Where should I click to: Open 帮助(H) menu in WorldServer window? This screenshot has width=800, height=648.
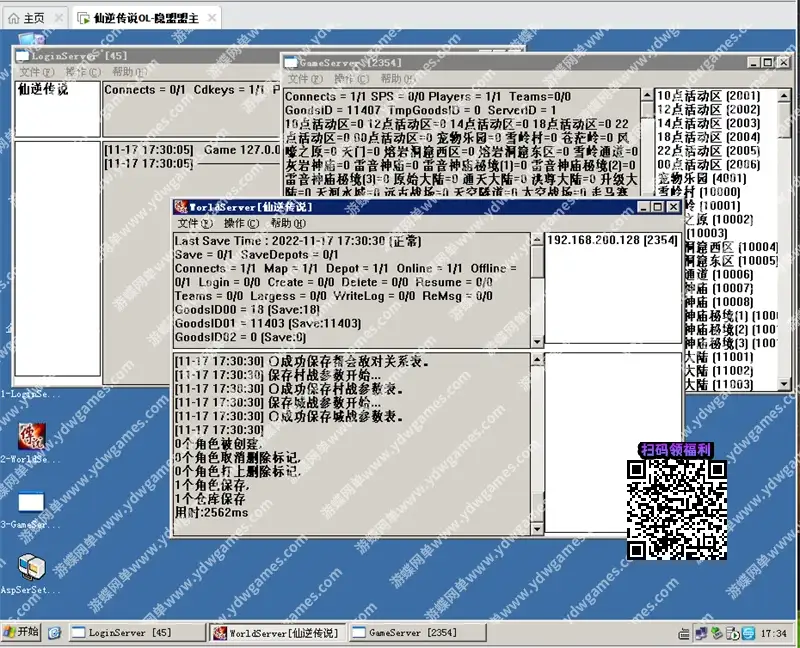pyautogui.click(x=288, y=223)
